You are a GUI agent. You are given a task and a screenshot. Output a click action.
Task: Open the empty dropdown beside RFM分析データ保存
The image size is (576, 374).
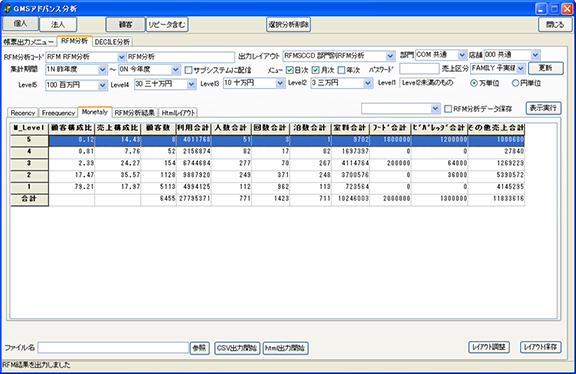(435, 109)
